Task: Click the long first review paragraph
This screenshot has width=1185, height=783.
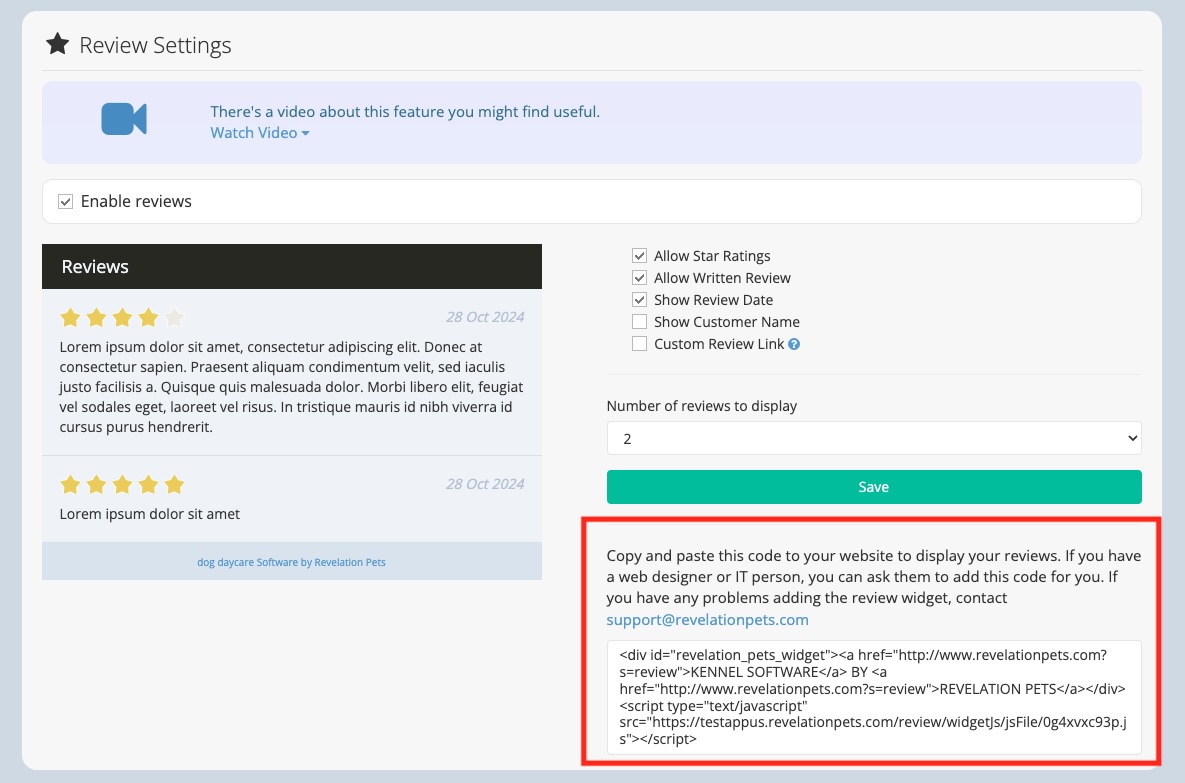Action: (292, 387)
